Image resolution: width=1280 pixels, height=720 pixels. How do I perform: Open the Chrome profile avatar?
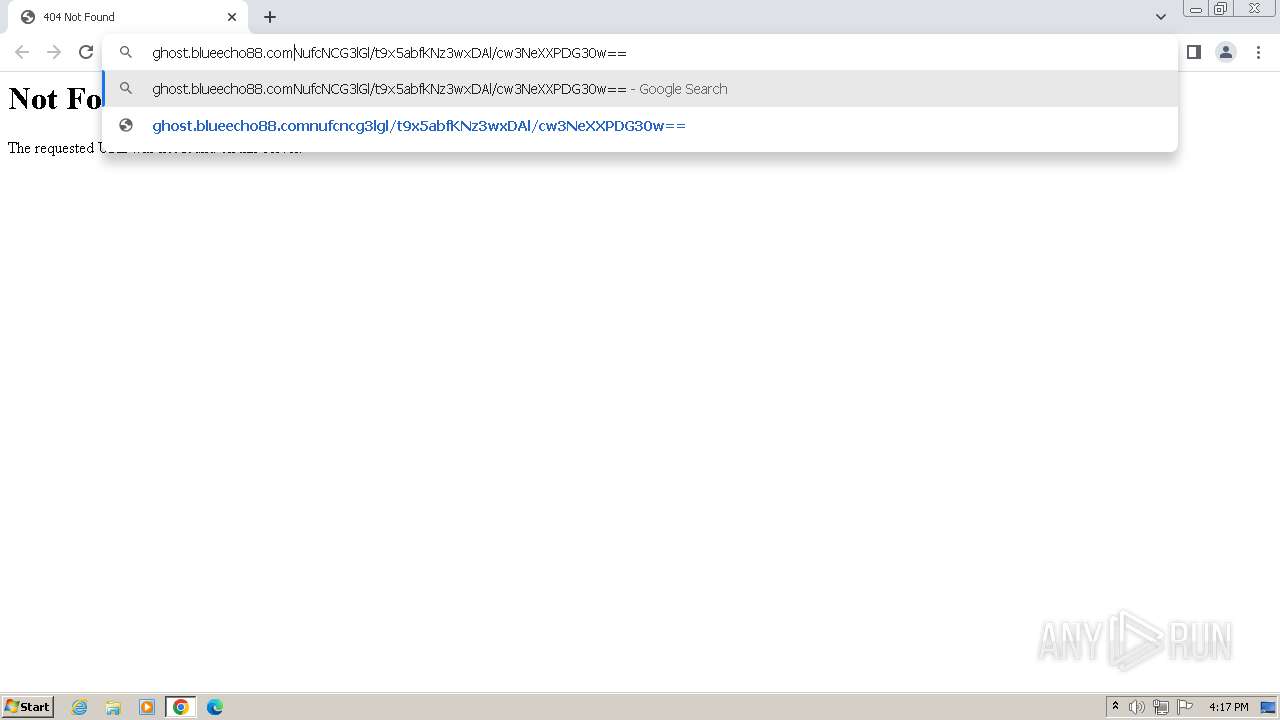click(1226, 52)
